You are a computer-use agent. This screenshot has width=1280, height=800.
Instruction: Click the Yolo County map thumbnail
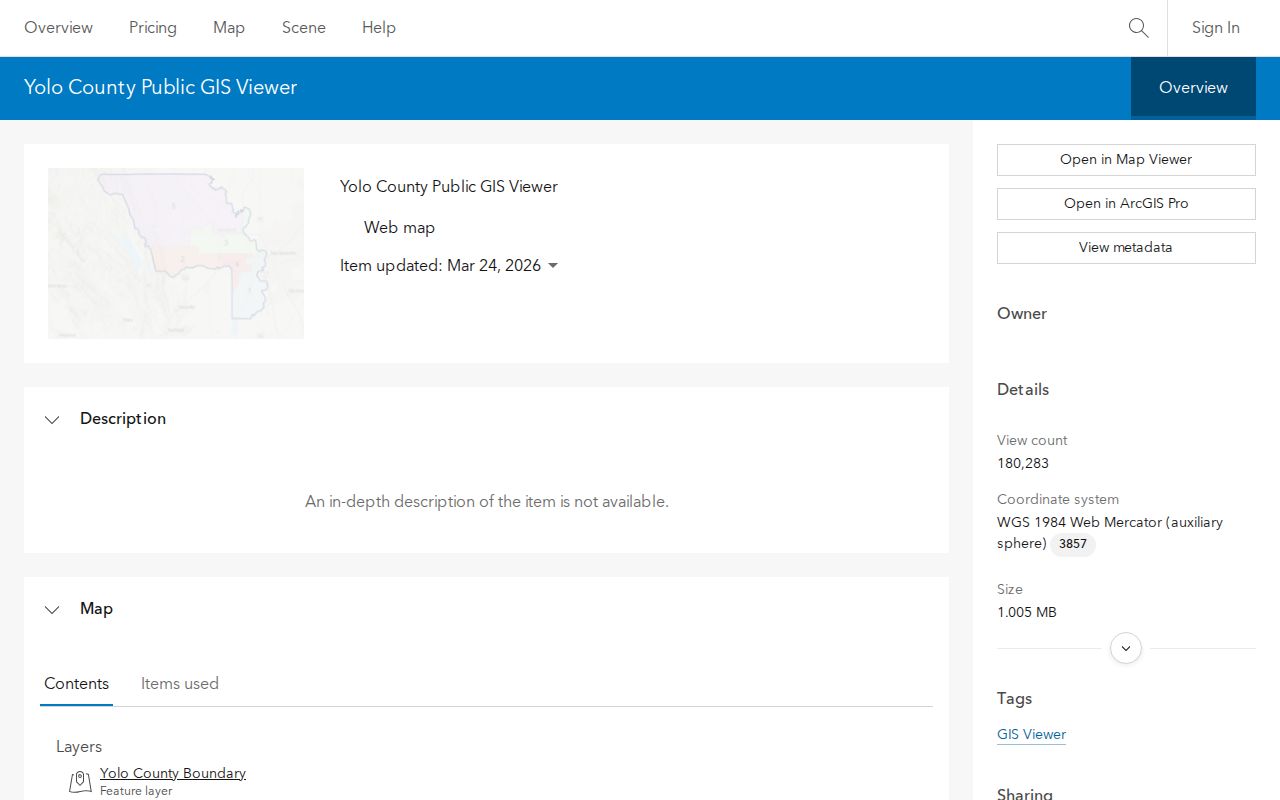click(176, 253)
